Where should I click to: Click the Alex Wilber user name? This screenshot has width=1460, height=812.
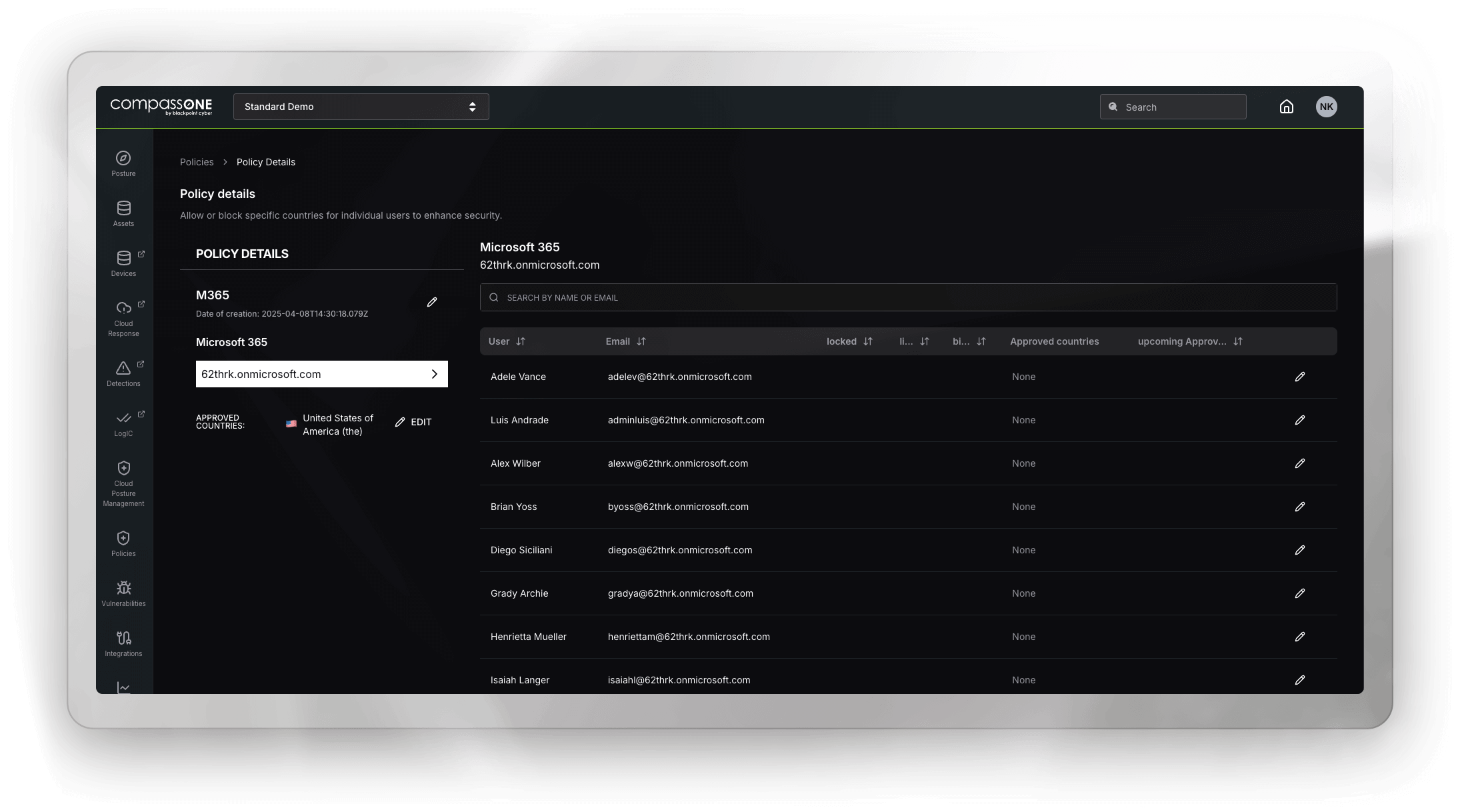(515, 463)
